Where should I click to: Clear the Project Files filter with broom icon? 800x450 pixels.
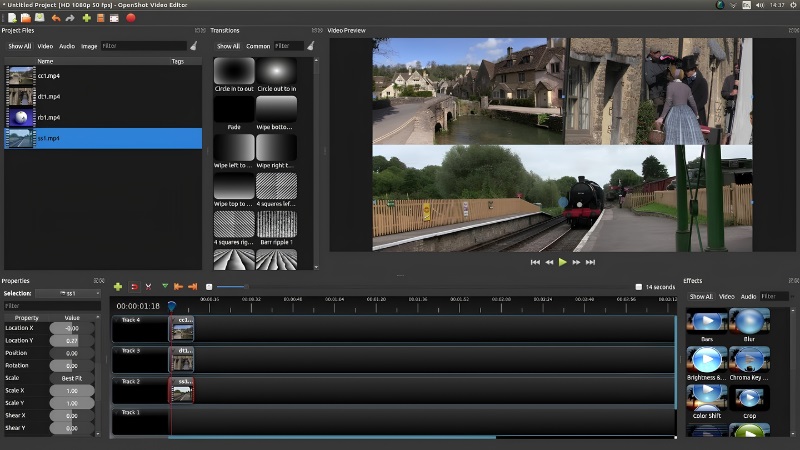[x=194, y=46]
